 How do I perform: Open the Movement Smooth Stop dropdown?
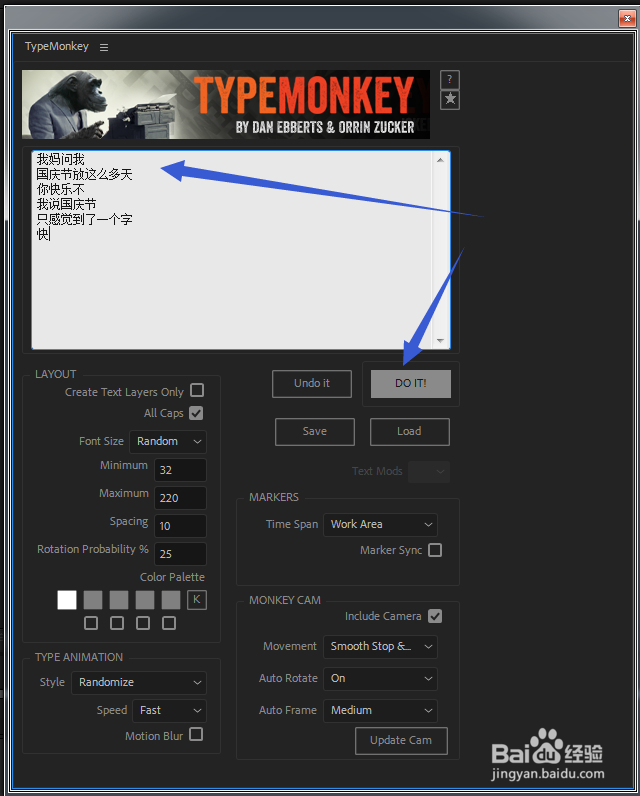click(x=380, y=647)
